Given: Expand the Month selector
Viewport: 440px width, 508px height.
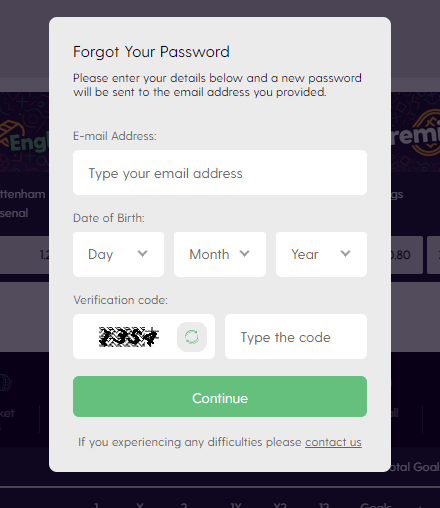Looking at the screenshot, I should point(220,254).
